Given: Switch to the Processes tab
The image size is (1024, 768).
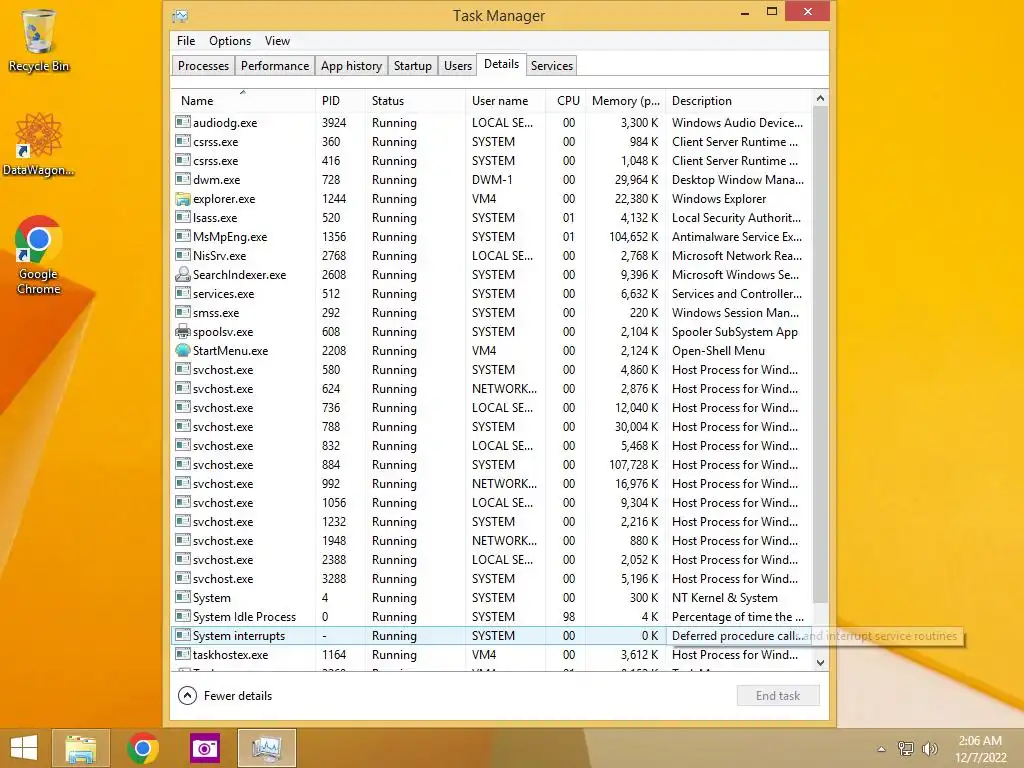Looking at the screenshot, I should point(203,66).
